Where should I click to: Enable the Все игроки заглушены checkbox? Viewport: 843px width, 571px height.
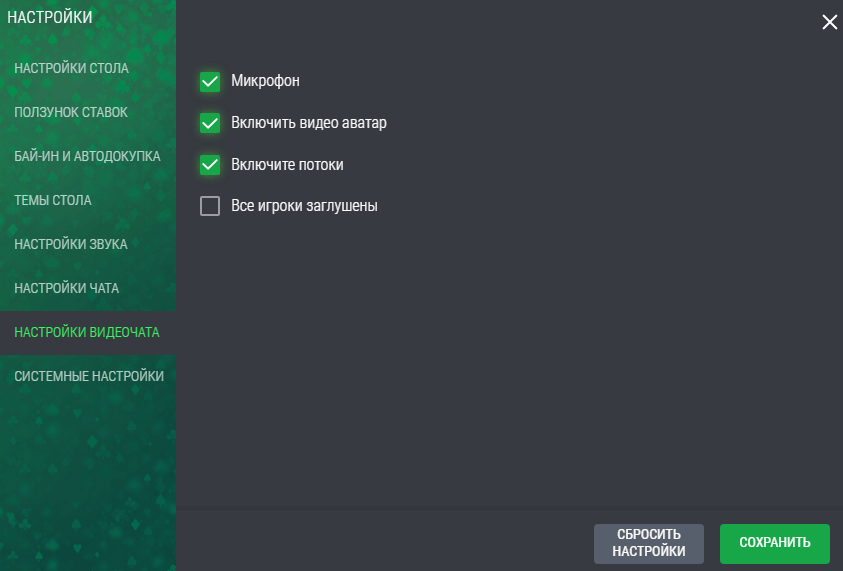point(210,206)
